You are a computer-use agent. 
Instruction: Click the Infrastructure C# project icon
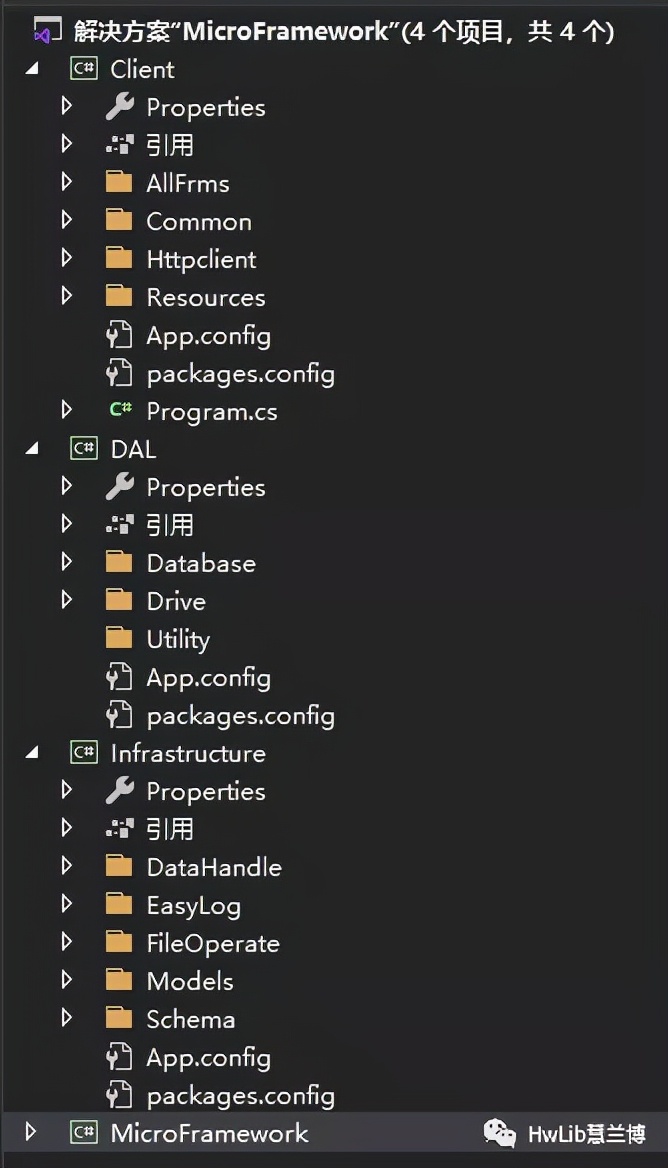(x=84, y=753)
